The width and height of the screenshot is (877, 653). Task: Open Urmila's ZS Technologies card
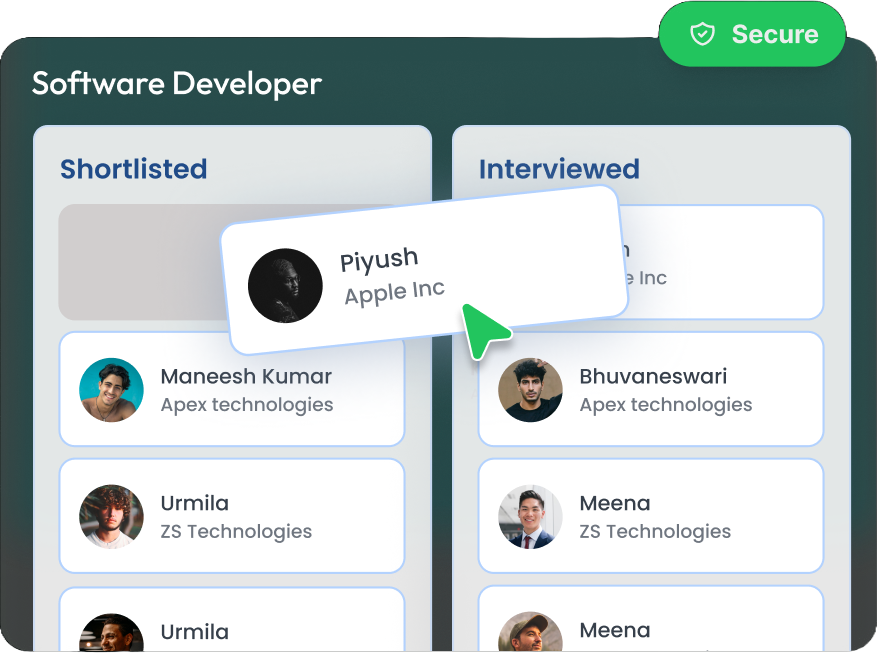[x=232, y=516]
